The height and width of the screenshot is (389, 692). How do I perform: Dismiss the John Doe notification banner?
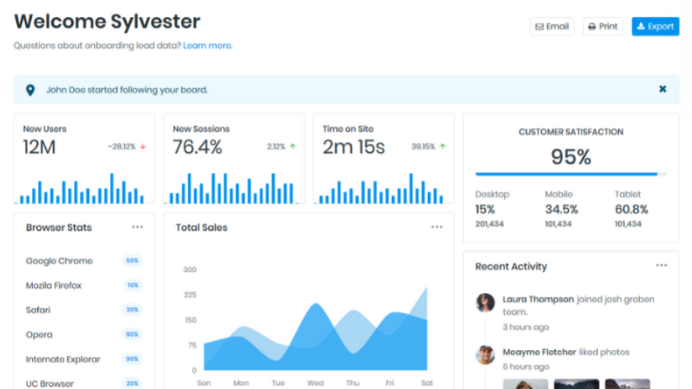tap(662, 89)
